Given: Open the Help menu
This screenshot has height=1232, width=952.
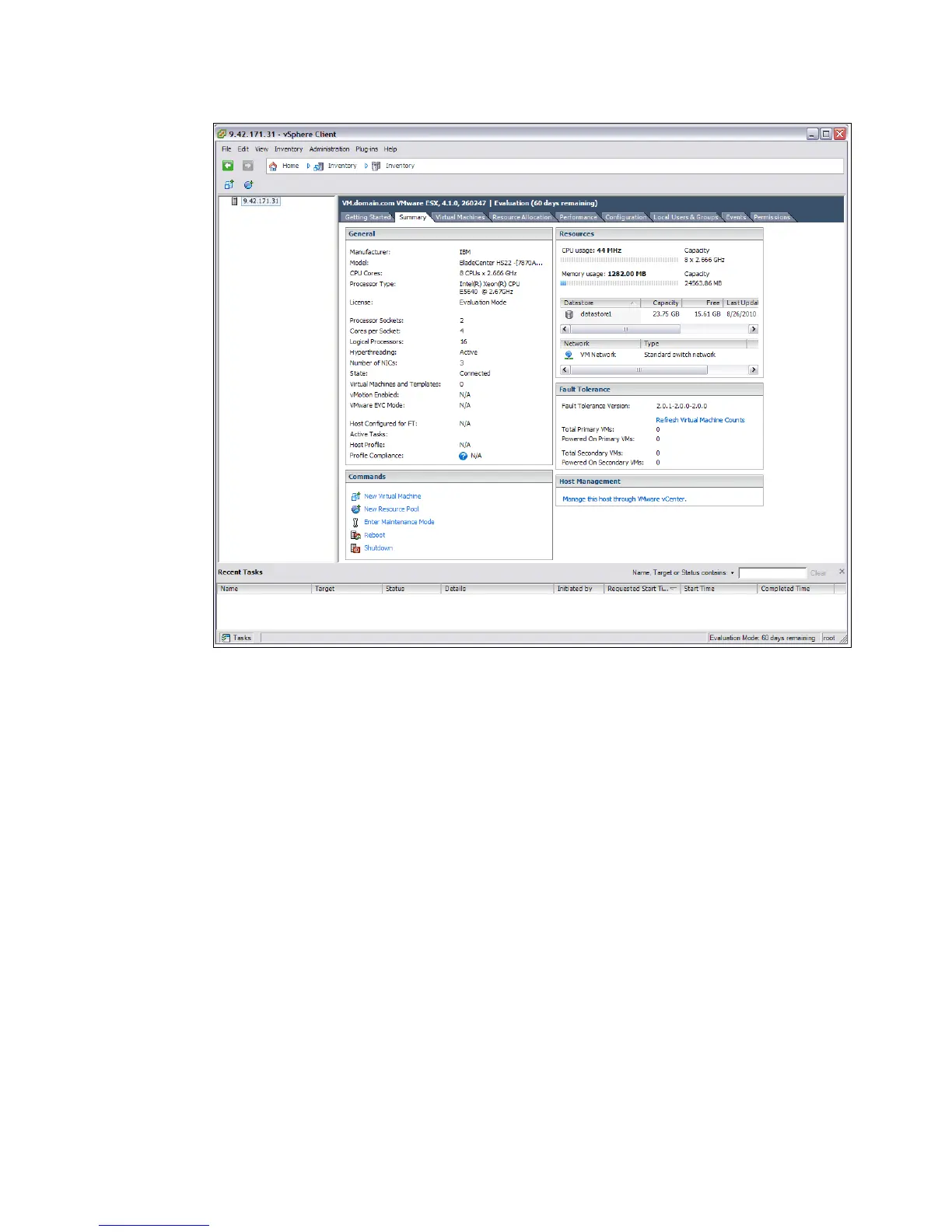Looking at the screenshot, I should click(390, 149).
